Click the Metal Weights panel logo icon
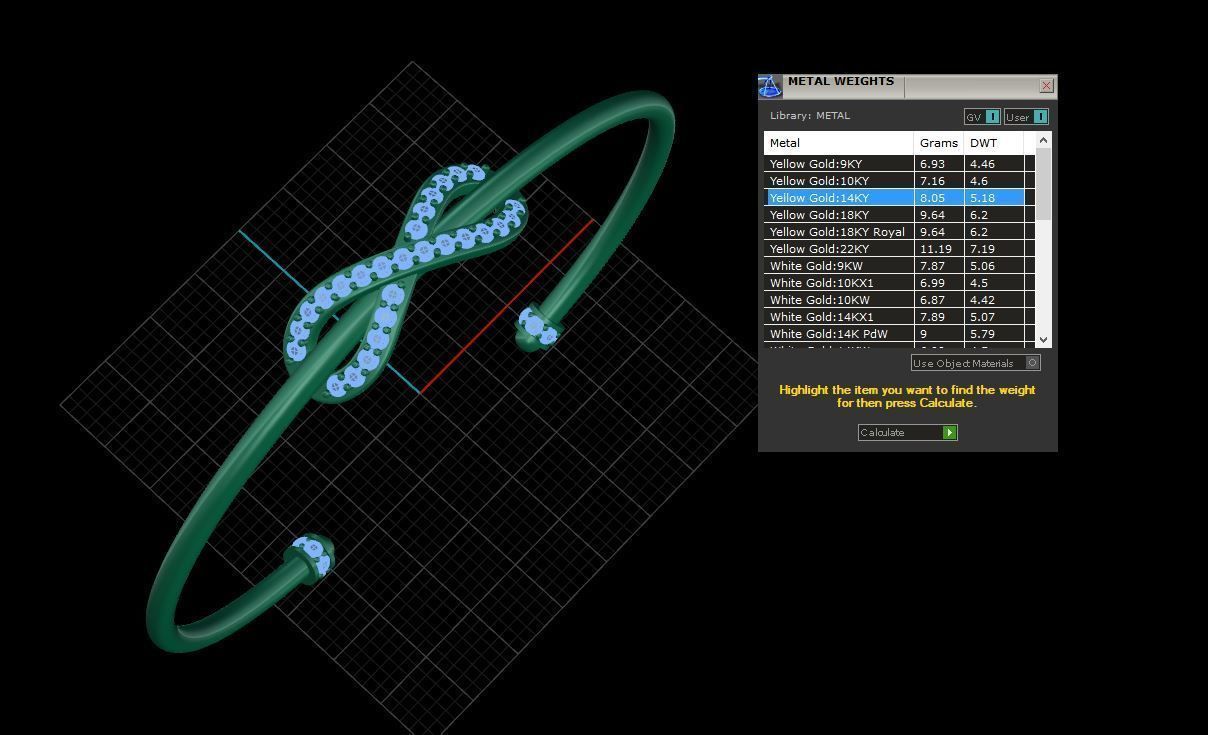1208x735 pixels. (x=769, y=86)
